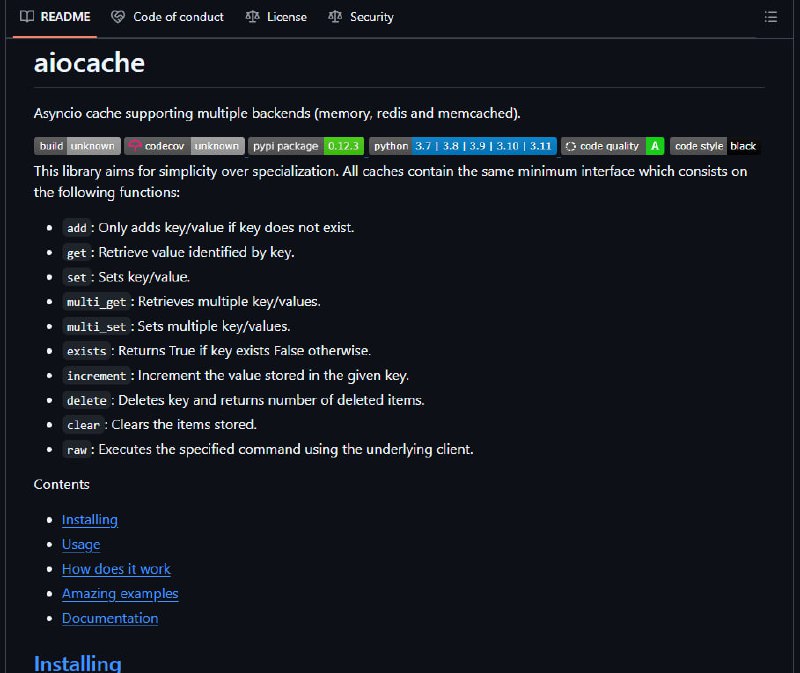The width and height of the screenshot is (800, 673).
Task: Click the 'Contents' label text
Action: [62, 484]
